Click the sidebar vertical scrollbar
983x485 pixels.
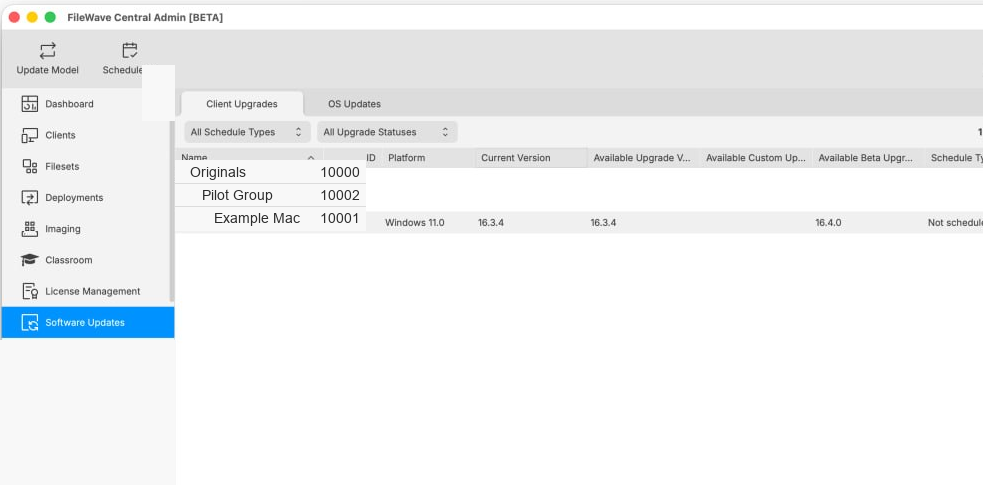tap(172, 211)
